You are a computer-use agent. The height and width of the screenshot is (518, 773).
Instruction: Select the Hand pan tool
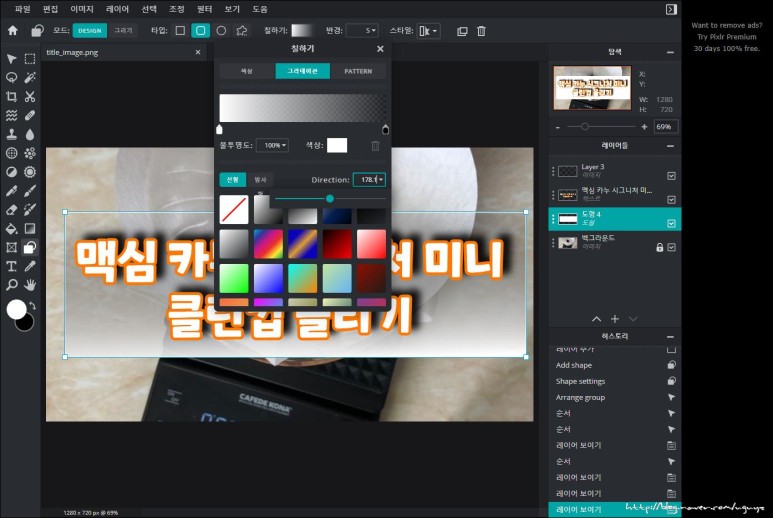(30, 285)
